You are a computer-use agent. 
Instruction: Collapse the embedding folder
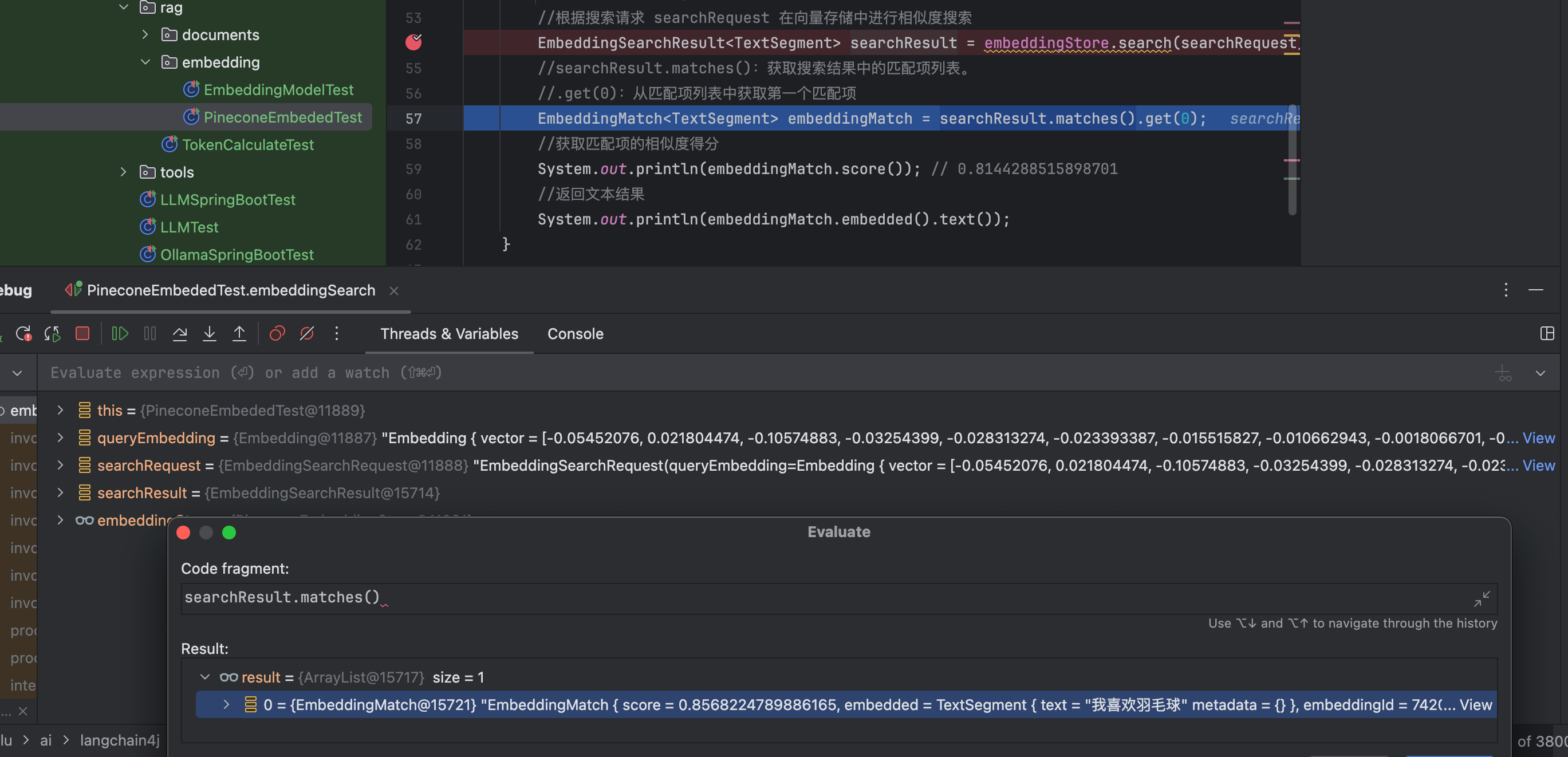(145, 62)
